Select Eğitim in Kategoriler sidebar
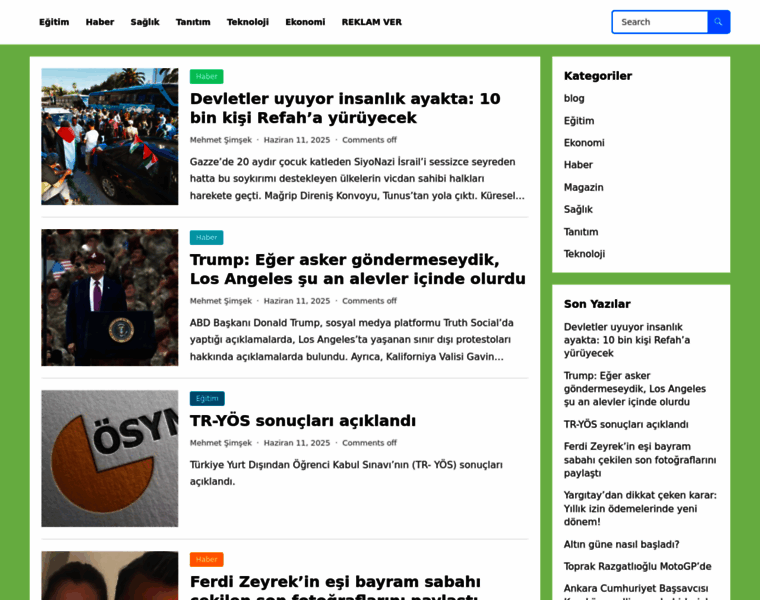 click(579, 121)
